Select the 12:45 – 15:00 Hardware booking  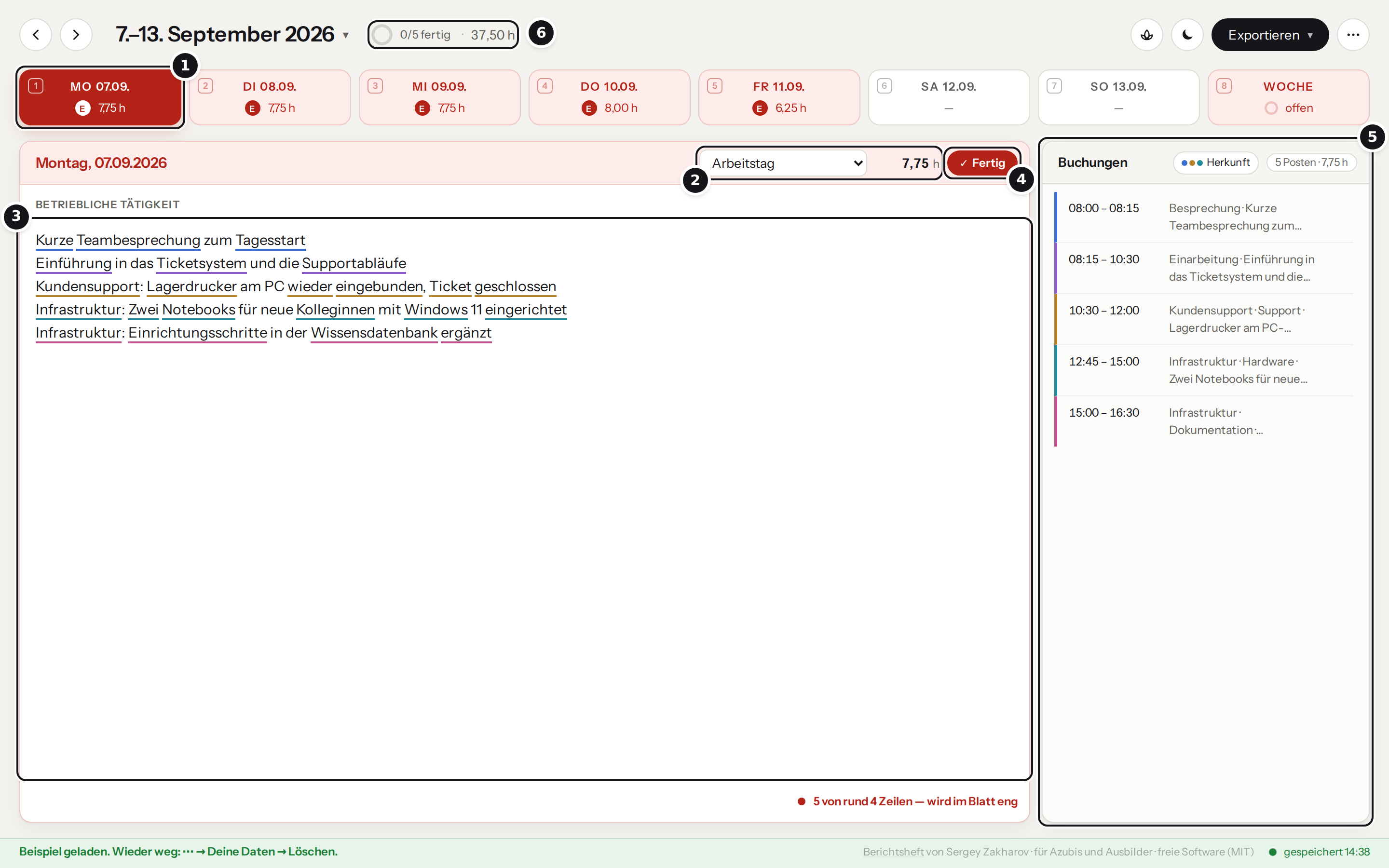(1204, 370)
